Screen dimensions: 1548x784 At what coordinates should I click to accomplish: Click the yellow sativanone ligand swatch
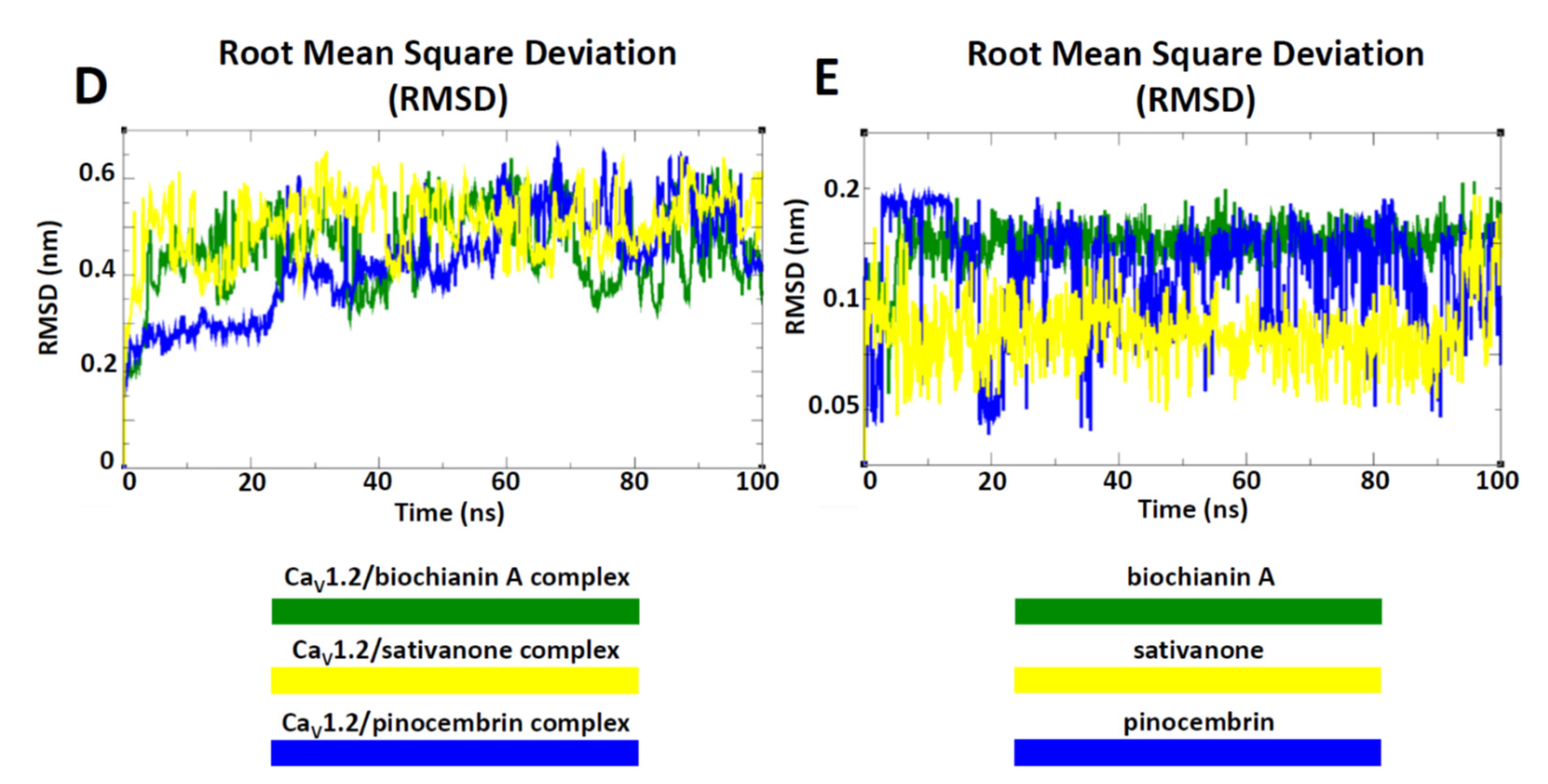coord(1197,680)
